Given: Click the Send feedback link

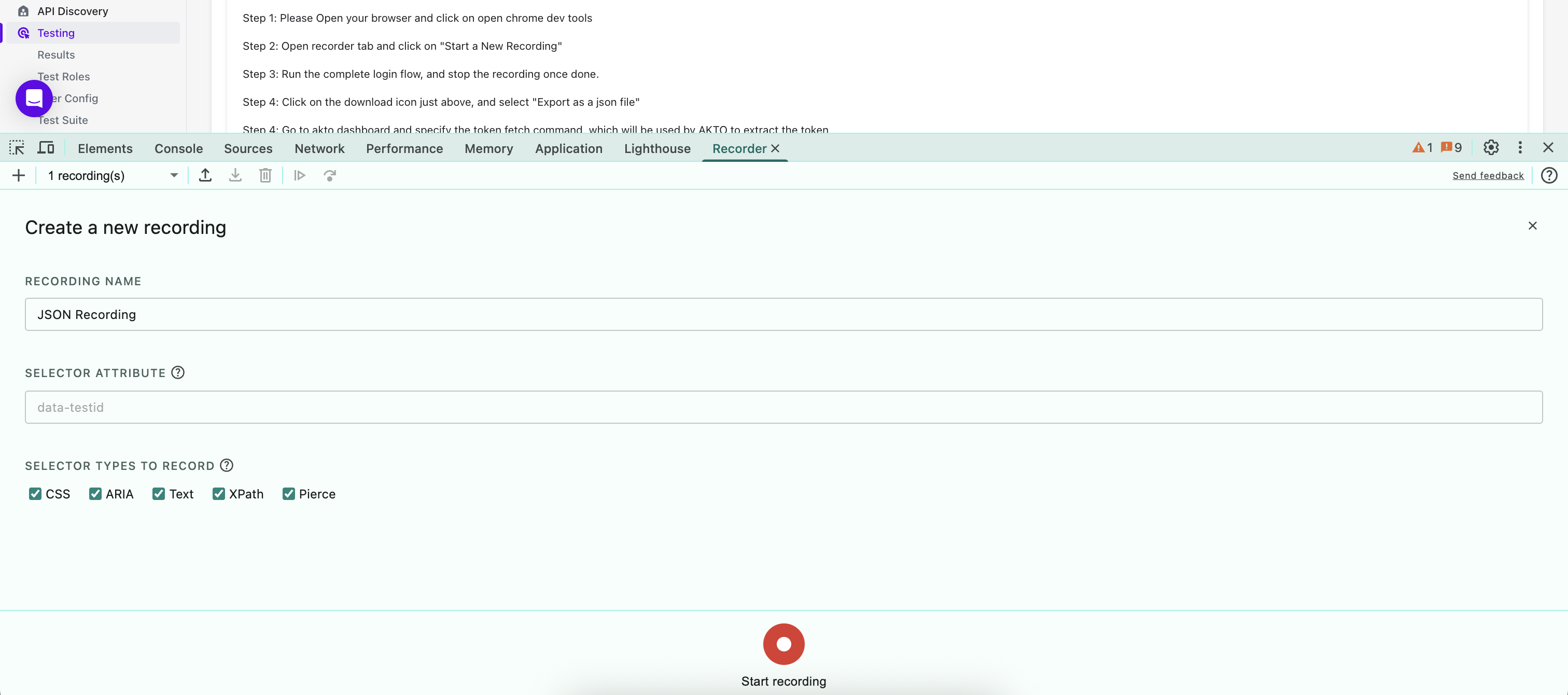Looking at the screenshot, I should tap(1488, 176).
